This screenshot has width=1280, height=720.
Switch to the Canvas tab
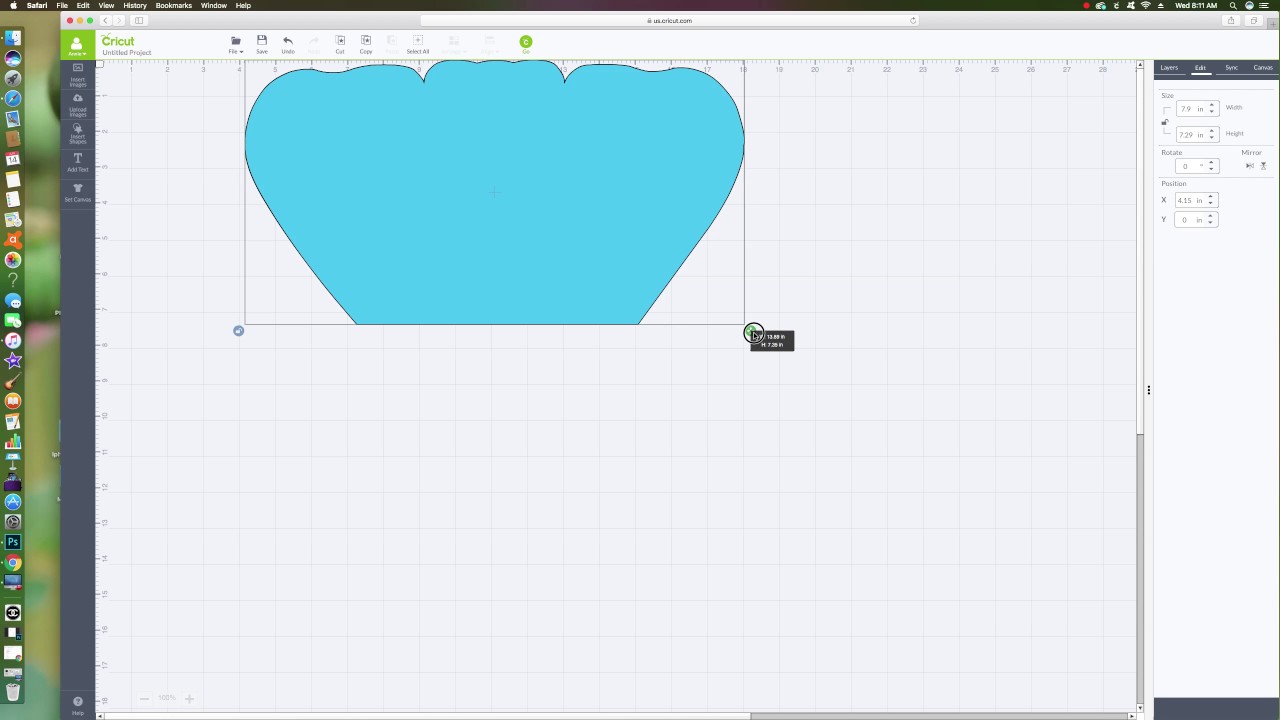coord(1263,68)
